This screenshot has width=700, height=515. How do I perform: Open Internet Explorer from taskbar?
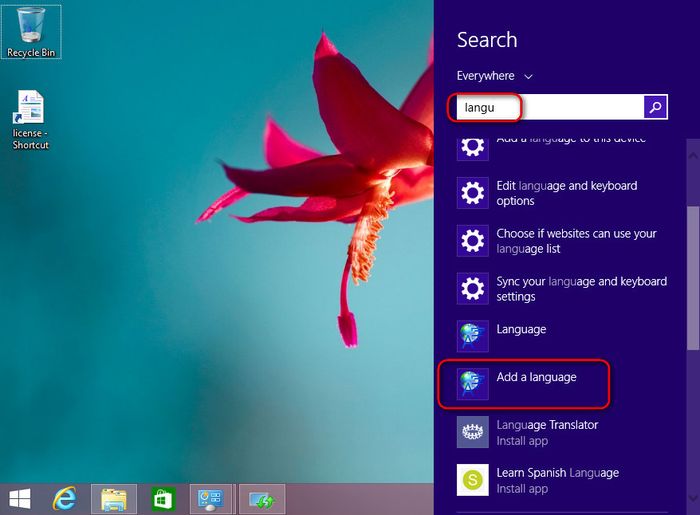coord(65,498)
